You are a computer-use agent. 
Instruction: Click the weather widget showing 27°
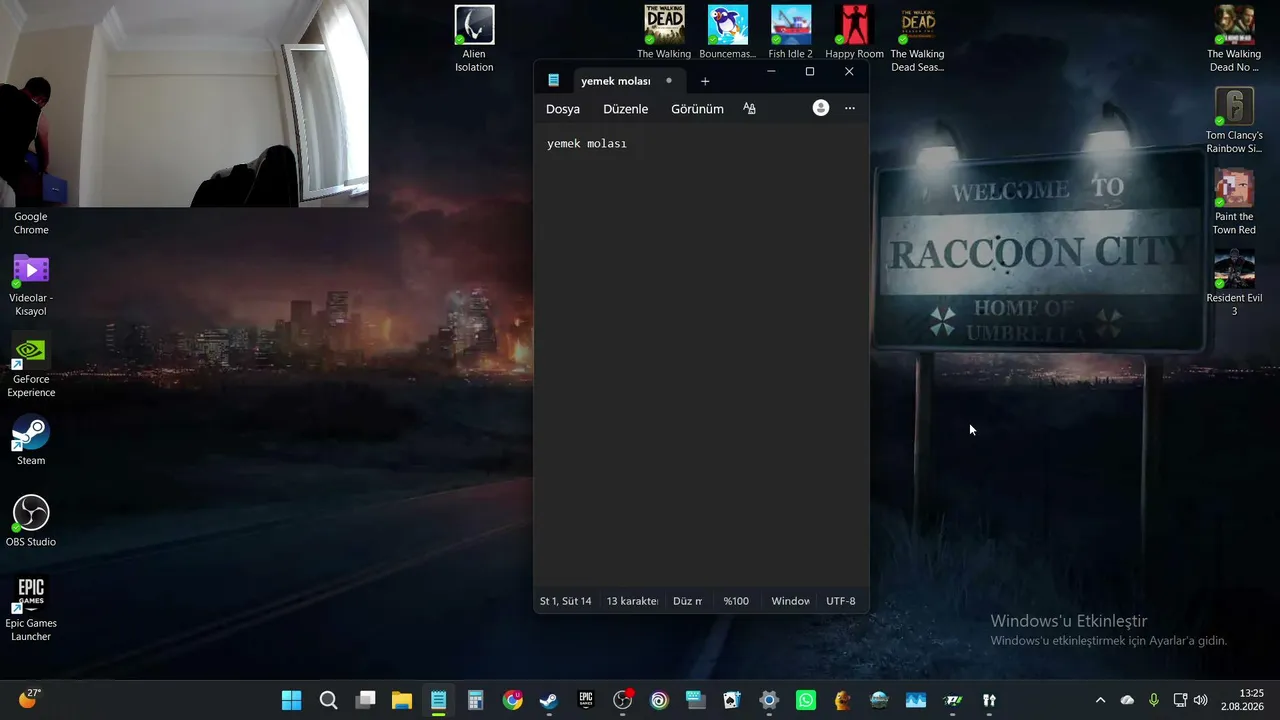[29, 699]
